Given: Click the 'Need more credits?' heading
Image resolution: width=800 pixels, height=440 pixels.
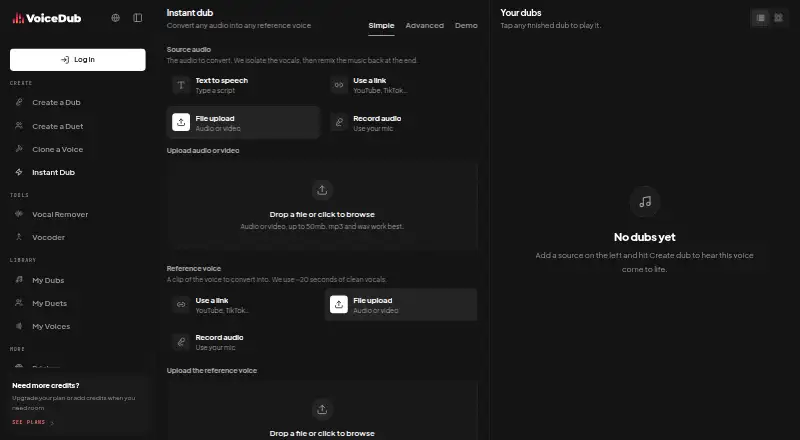Looking at the screenshot, I should coord(46,385).
